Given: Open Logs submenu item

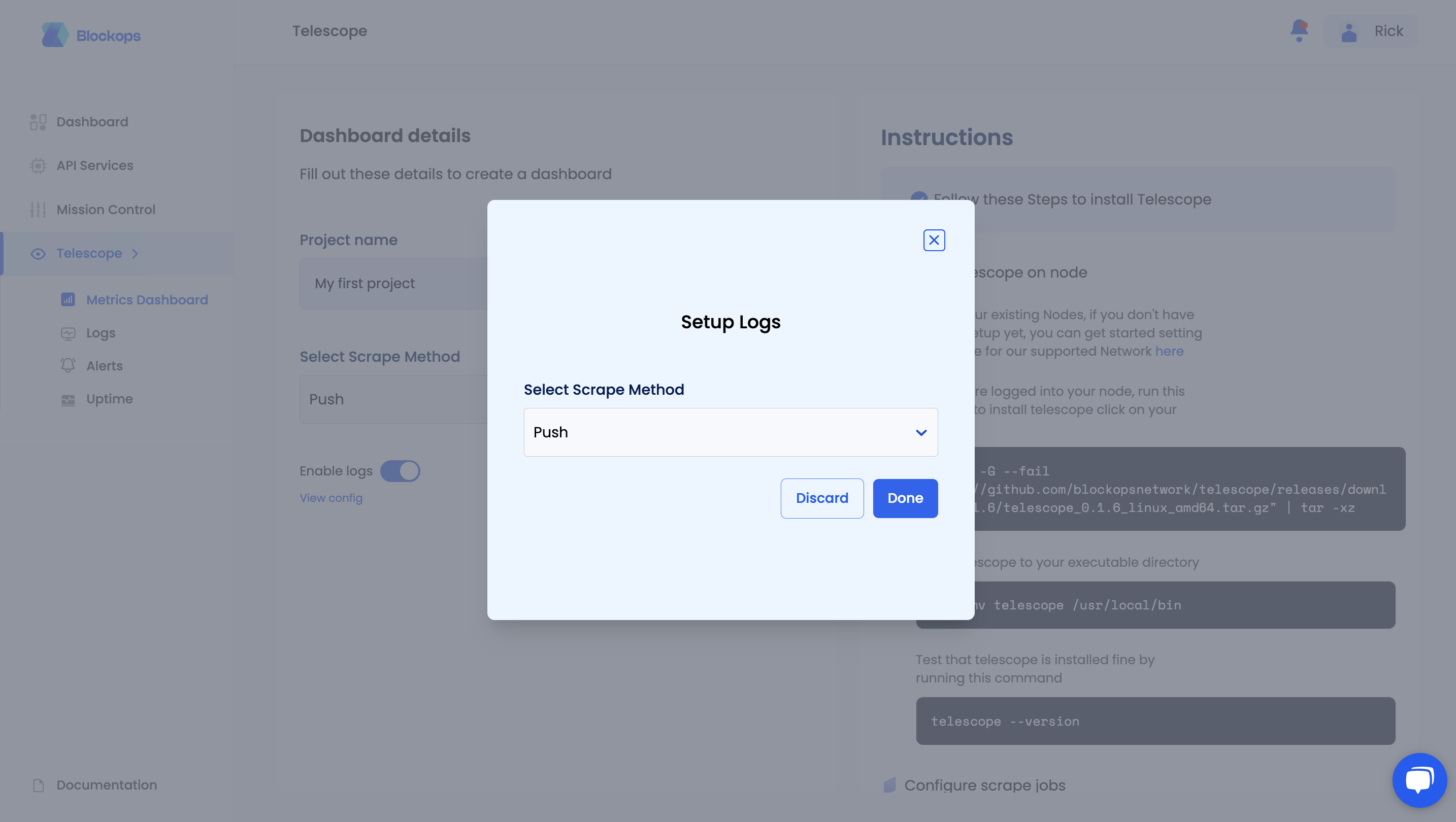Looking at the screenshot, I should [x=101, y=333].
